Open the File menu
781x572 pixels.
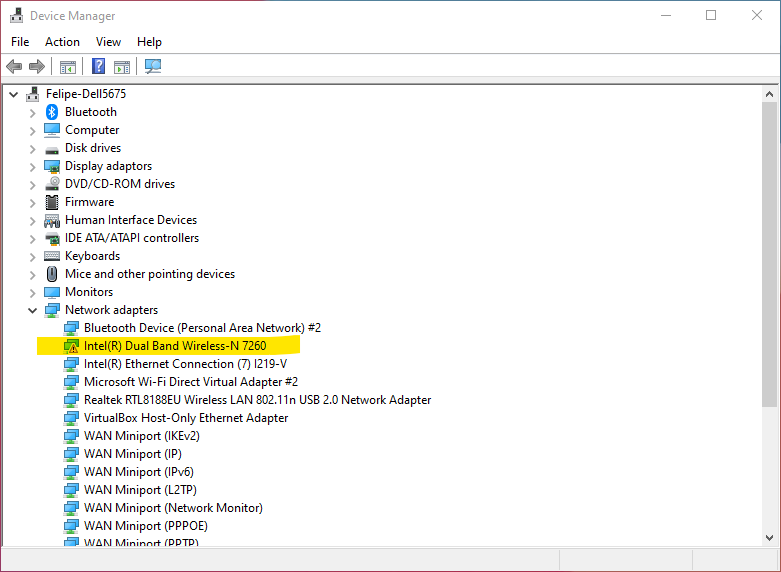coord(20,42)
